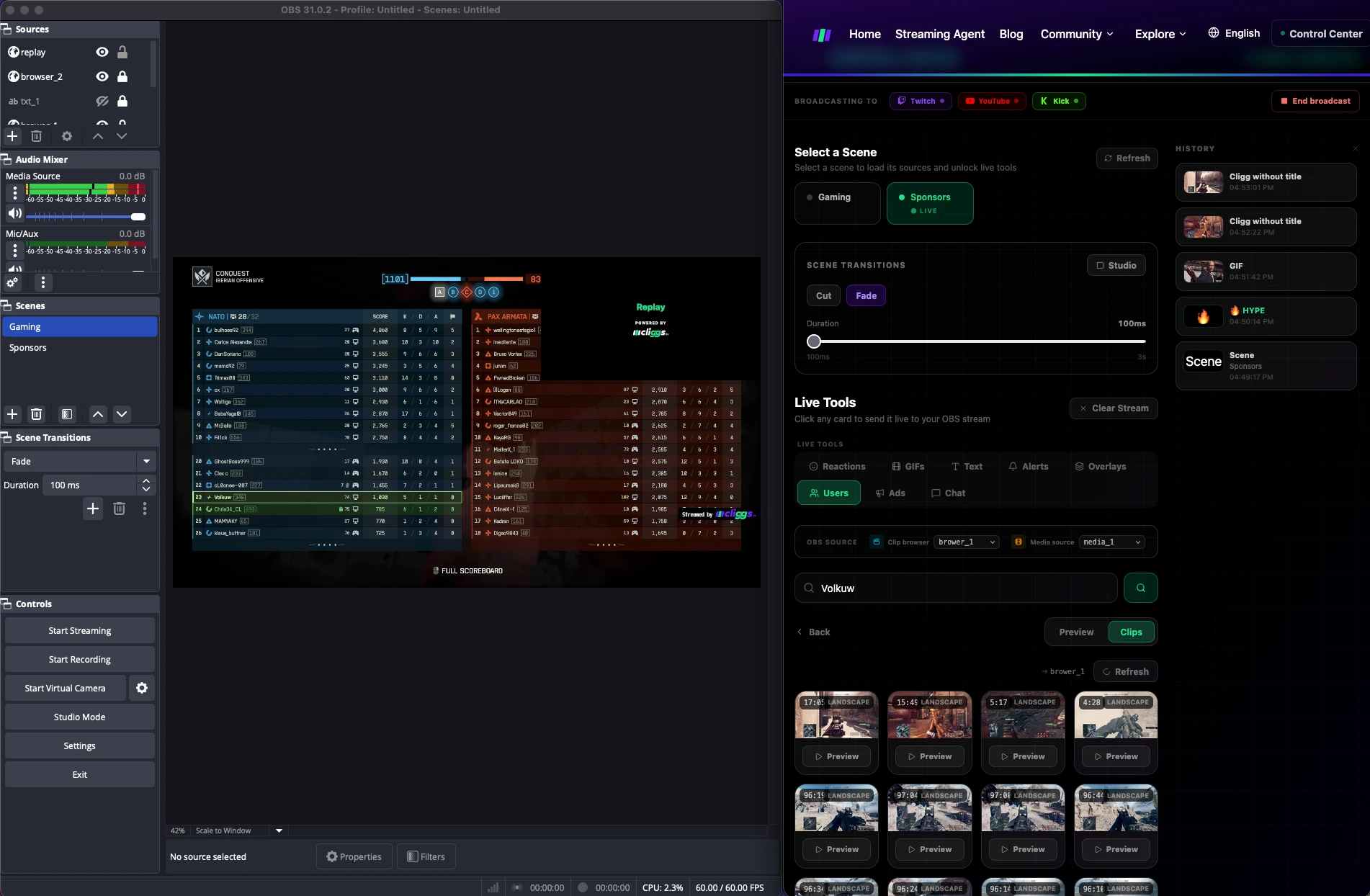1370x896 pixels.
Task: Move scene down in Scenes list
Action: (122, 414)
